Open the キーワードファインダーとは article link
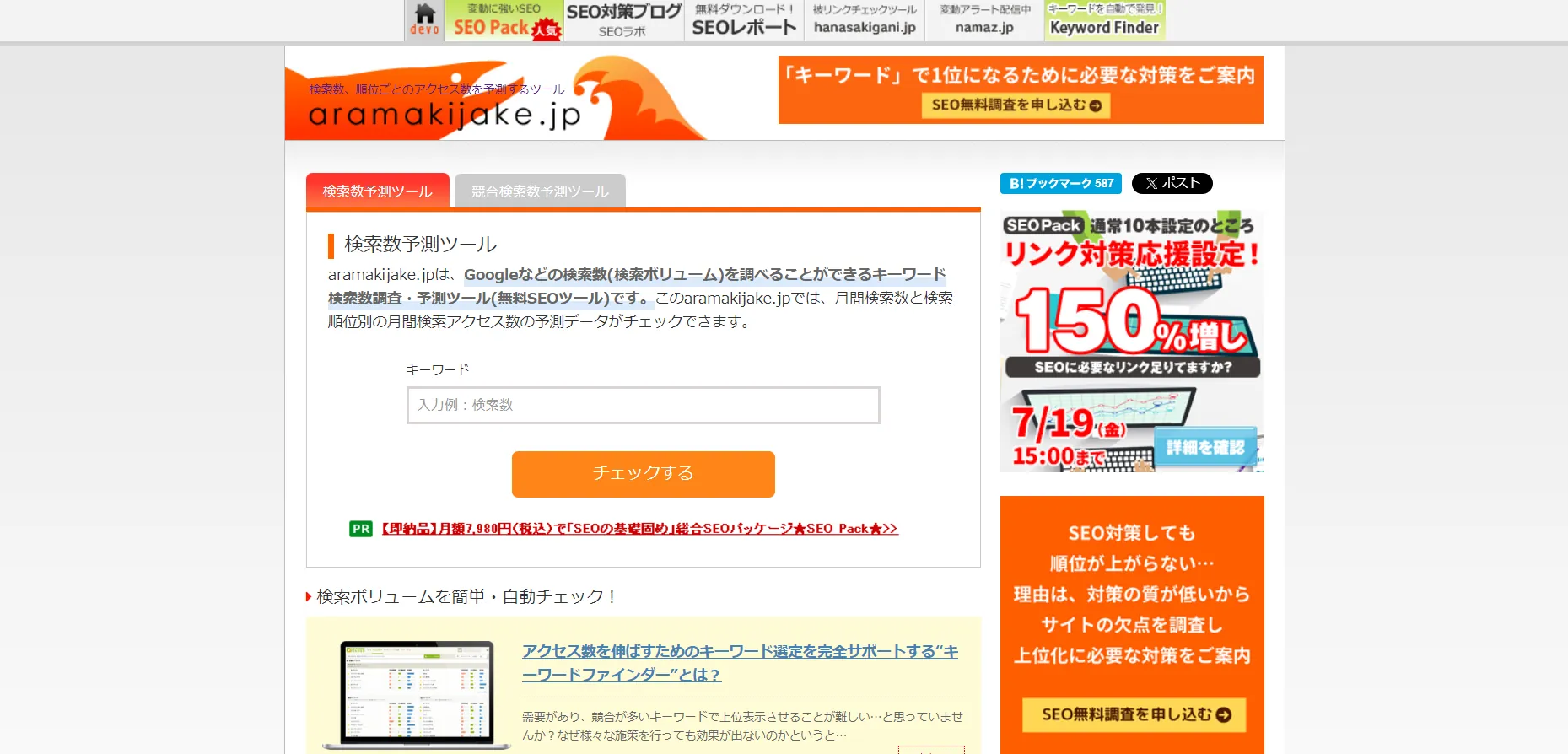 740,663
